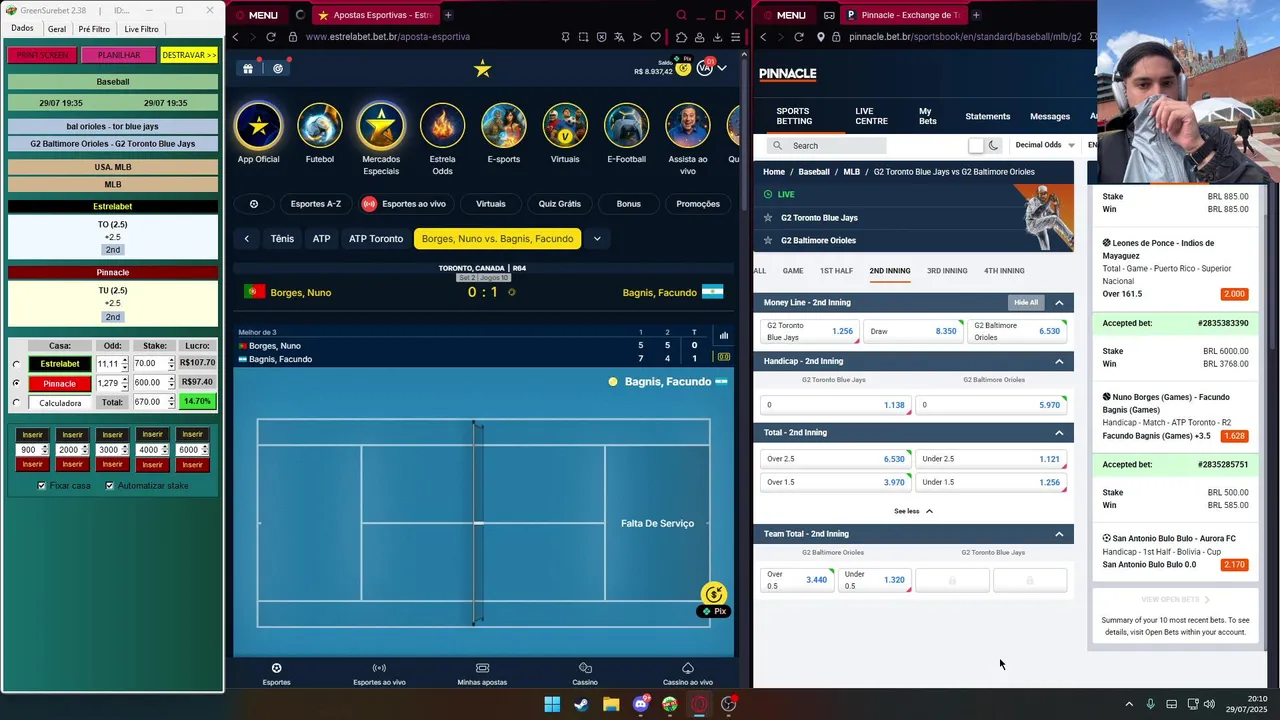Switch to the Live Filtro tab

(141, 29)
